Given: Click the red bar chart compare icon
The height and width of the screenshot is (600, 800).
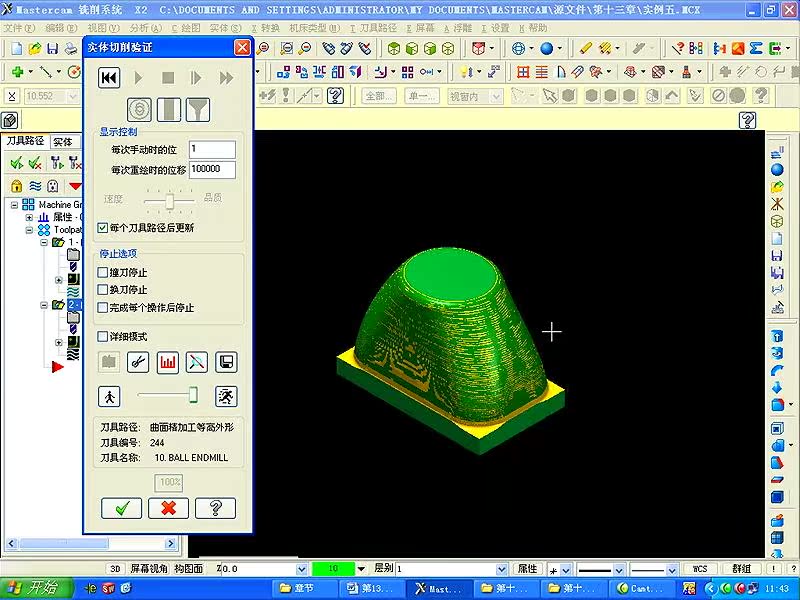Looking at the screenshot, I should tap(167, 362).
